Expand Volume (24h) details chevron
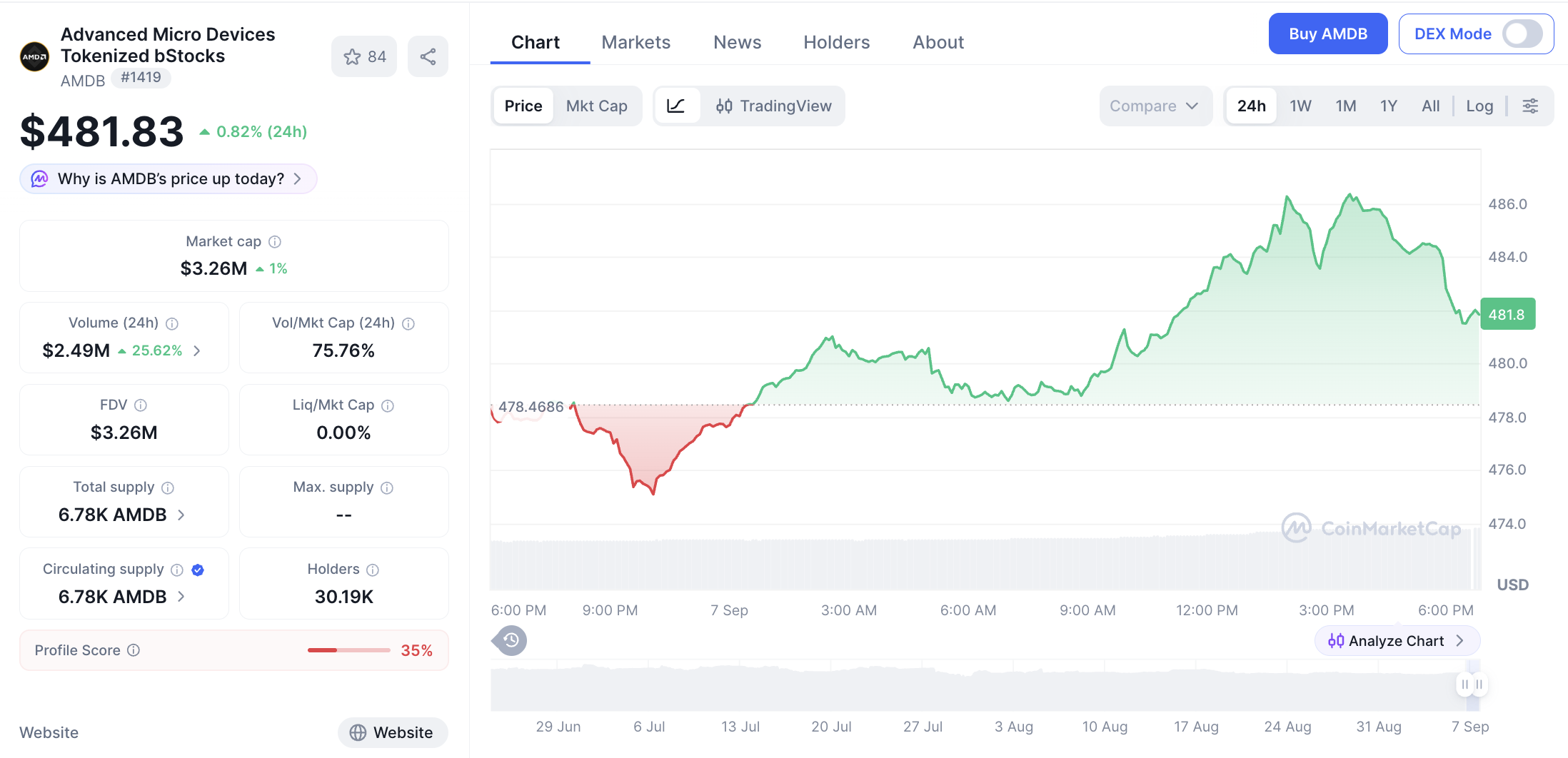The image size is (1568, 758). coord(197,350)
